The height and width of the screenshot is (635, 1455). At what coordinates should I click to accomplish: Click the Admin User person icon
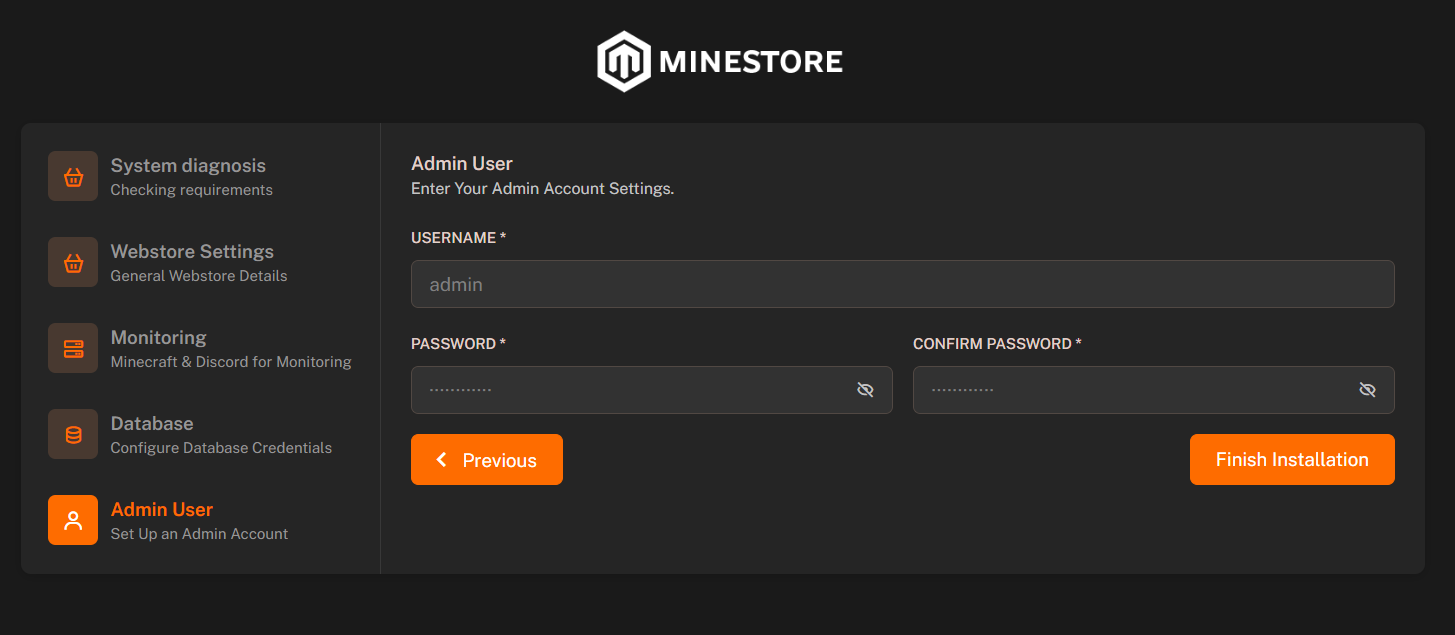point(72,520)
